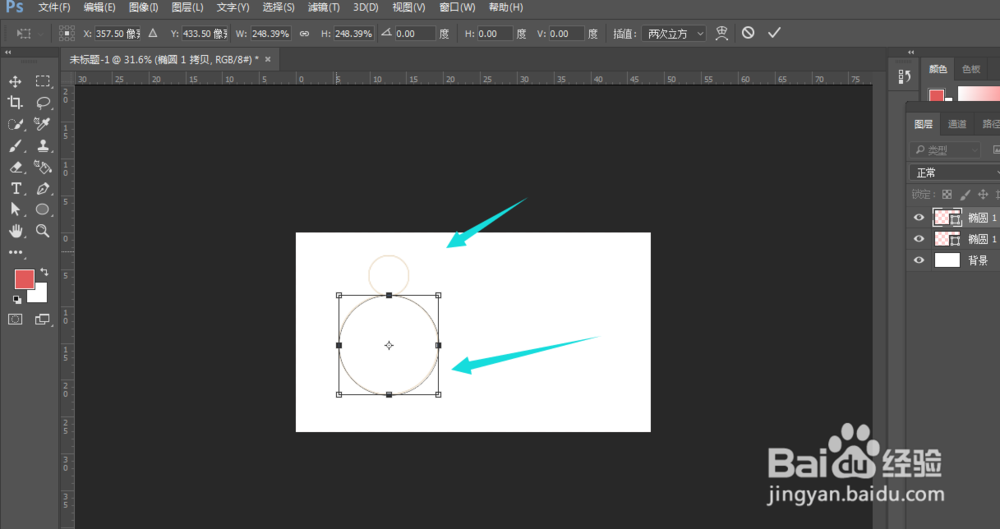The height and width of the screenshot is (529, 1000).
Task: Close the 未标题-1 document tab
Action: tap(268, 59)
